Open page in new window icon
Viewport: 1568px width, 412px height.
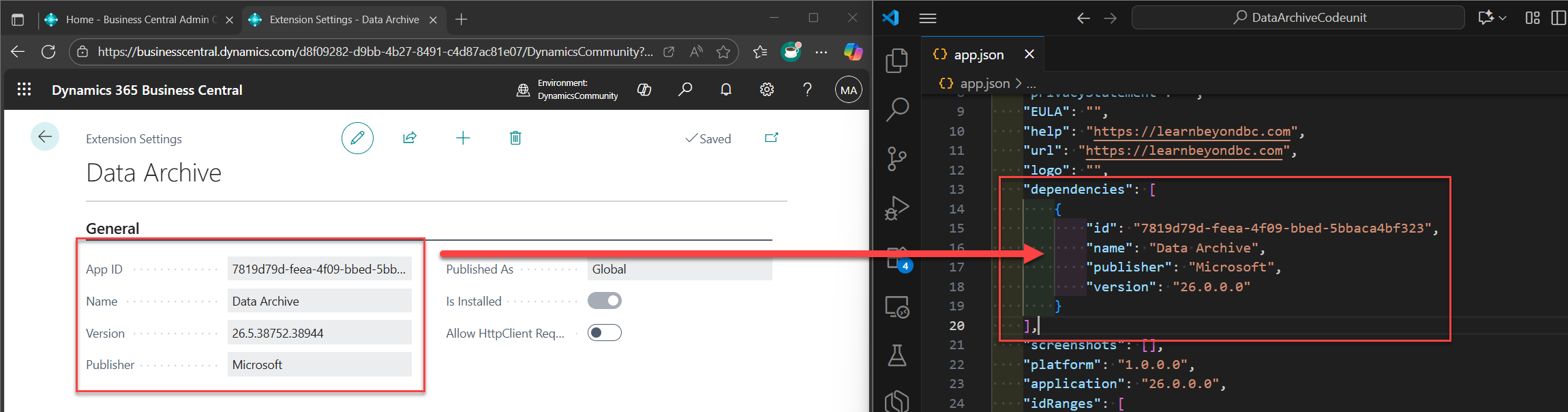click(771, 138)
